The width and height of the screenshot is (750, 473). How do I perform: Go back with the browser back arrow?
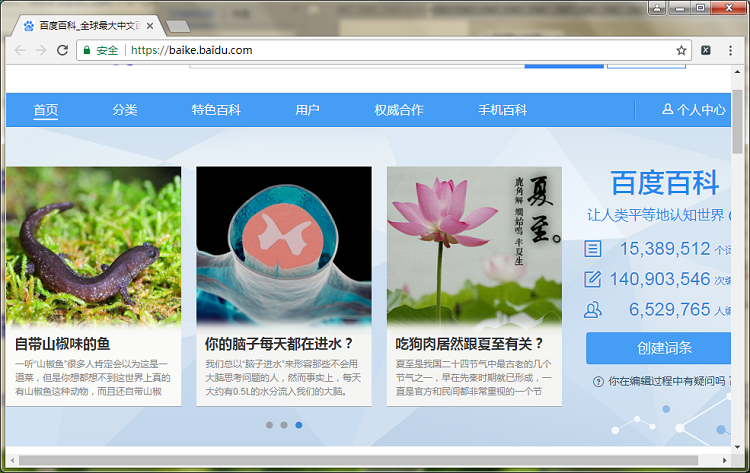[20, 50]
